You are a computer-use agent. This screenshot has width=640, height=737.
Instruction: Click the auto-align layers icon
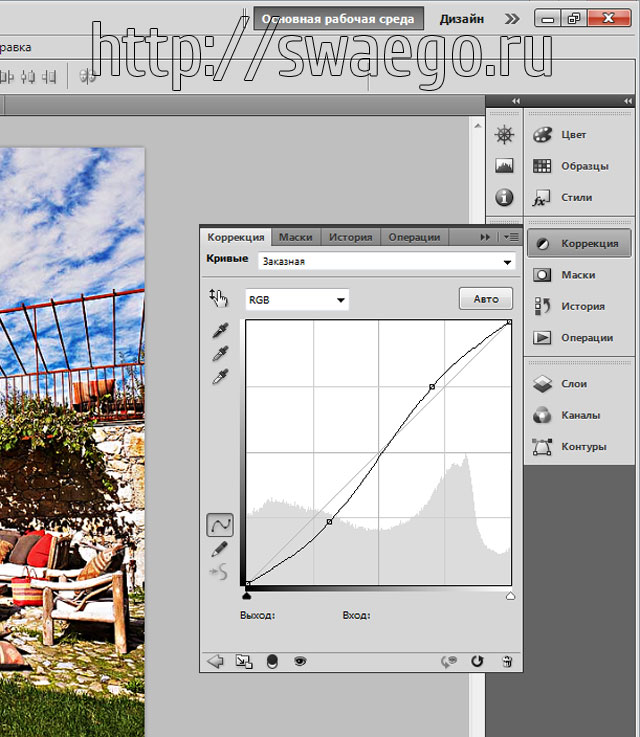point(87,76)
